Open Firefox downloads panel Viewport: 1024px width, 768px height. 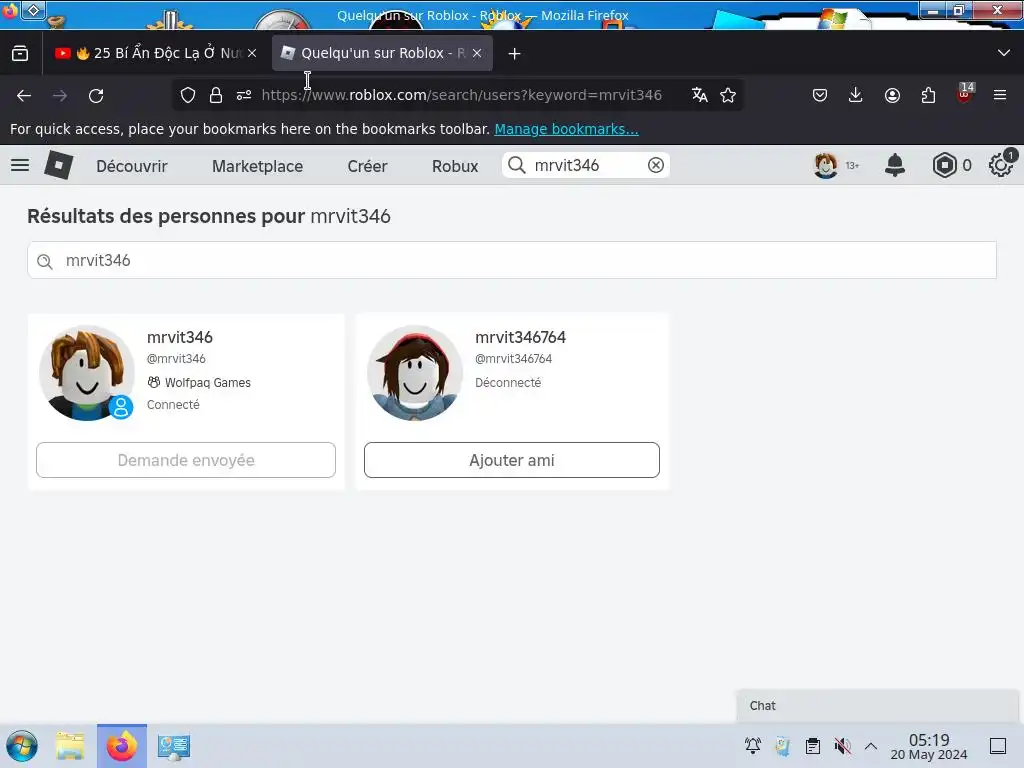point(856,95)
